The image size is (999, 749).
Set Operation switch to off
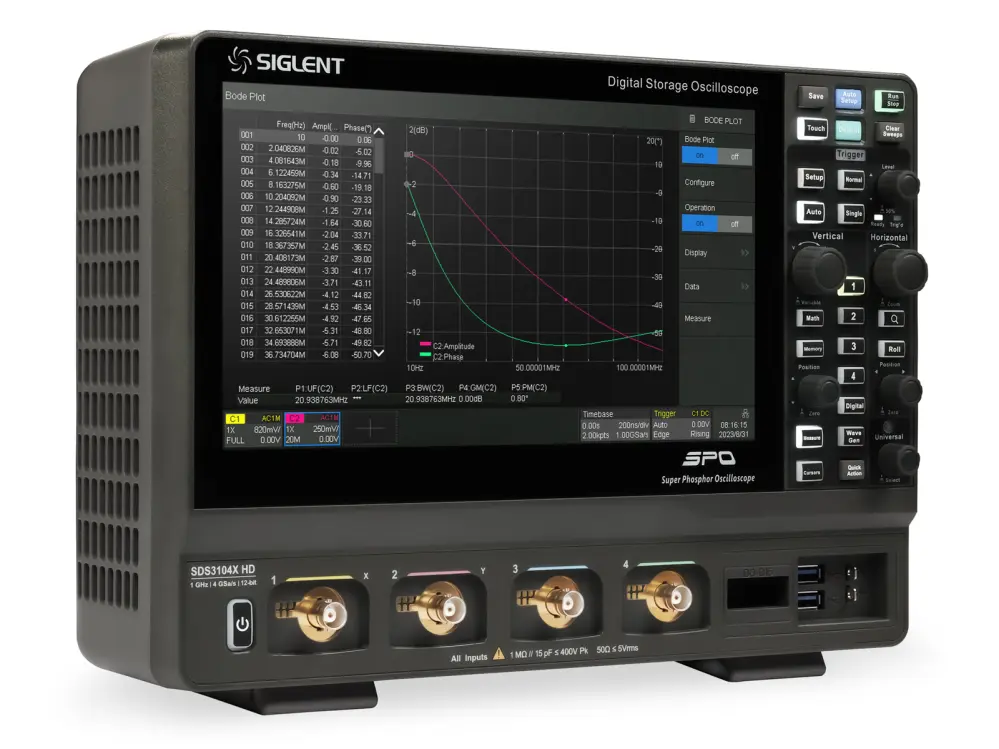coord(735,224)
